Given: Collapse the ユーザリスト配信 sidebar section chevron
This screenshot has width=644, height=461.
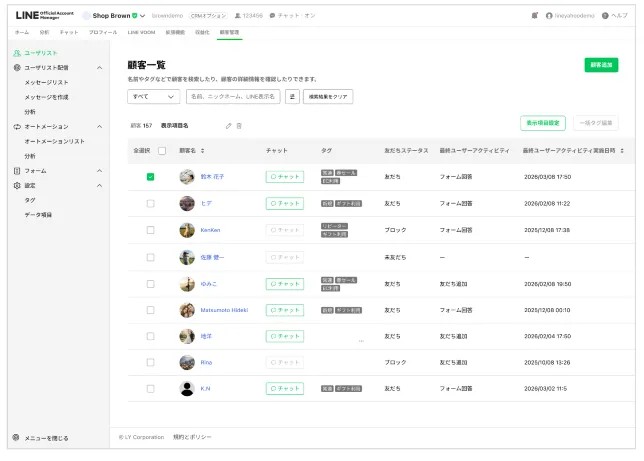Looking at the screenshot, I should 99,67.
